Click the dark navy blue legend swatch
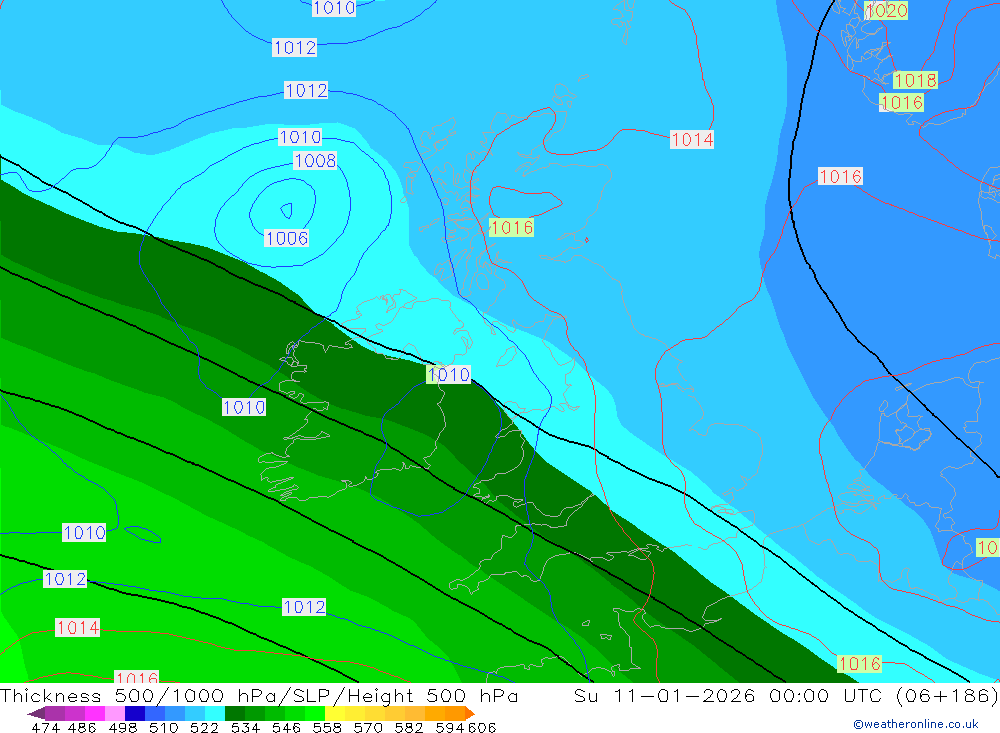The height and width of the screenshot is (733, 1000). click(x=135, y=713)
